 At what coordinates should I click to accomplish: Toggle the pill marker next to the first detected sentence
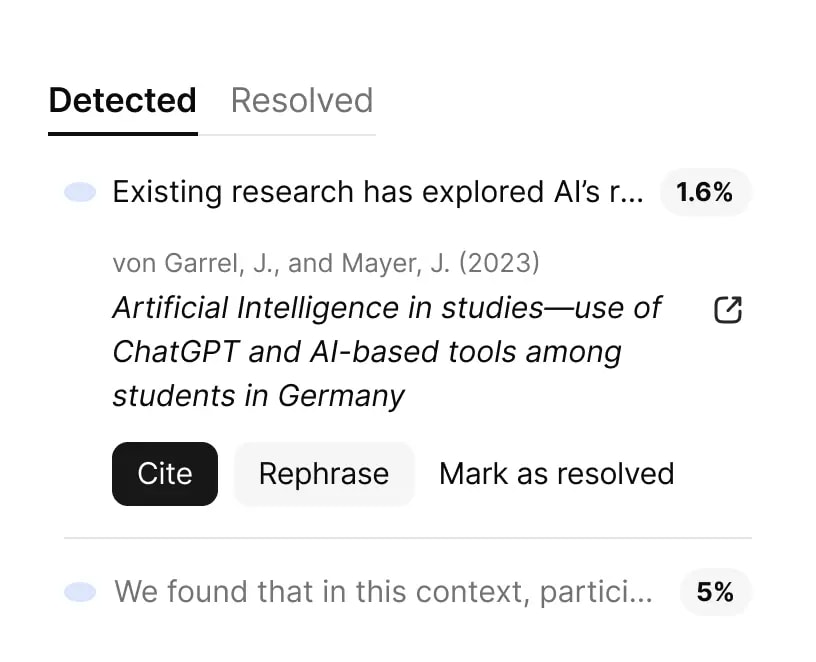[79, 191]
